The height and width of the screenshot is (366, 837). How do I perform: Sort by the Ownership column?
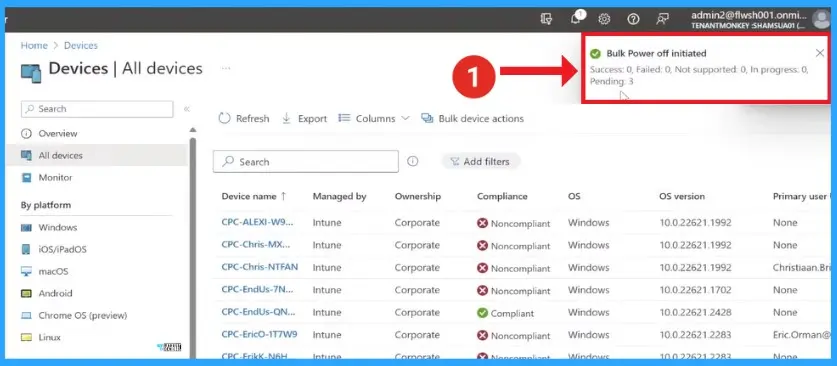(418, 196)
